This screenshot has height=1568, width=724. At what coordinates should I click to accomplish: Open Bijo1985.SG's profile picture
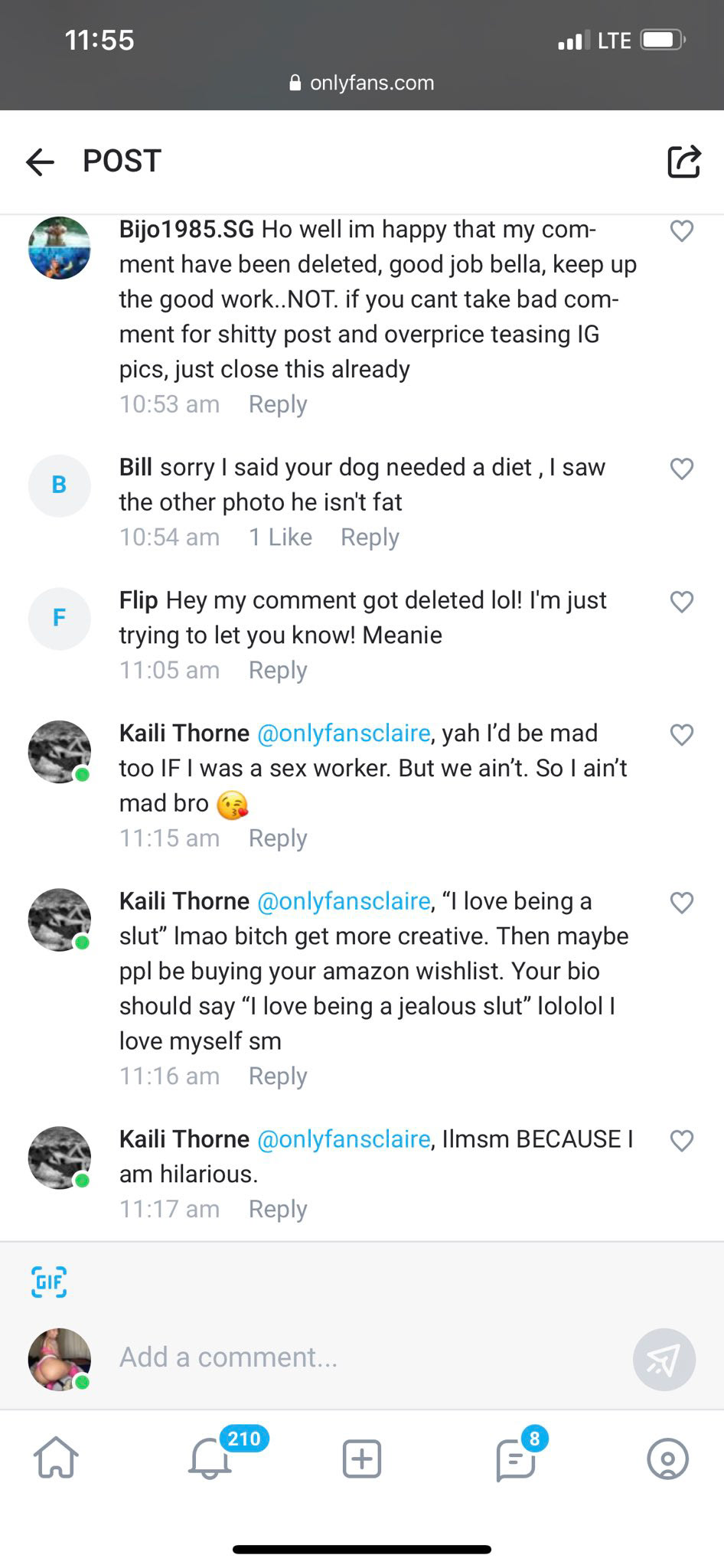[60, 248]
